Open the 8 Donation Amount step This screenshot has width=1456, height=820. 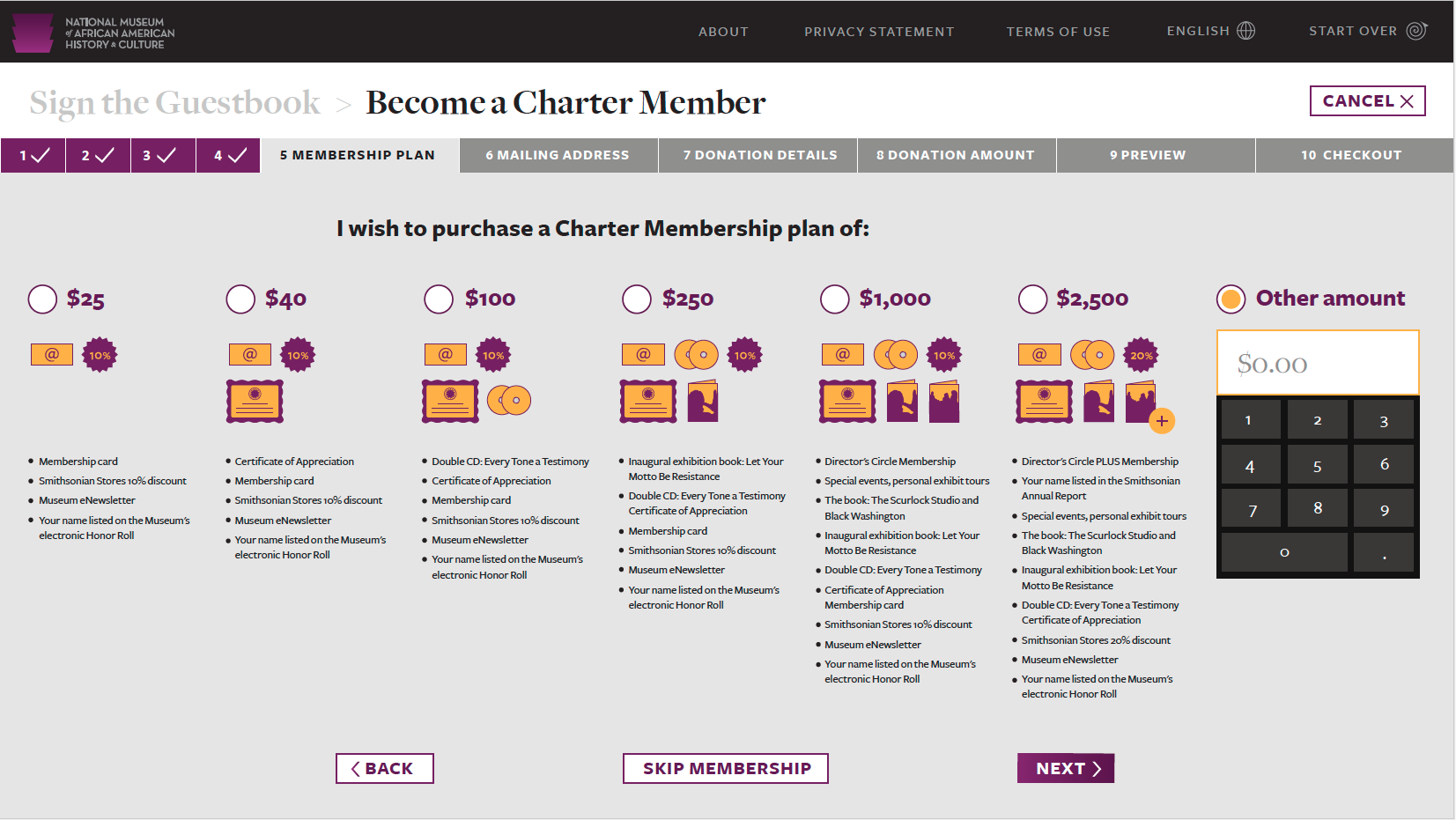pos(957,155)
